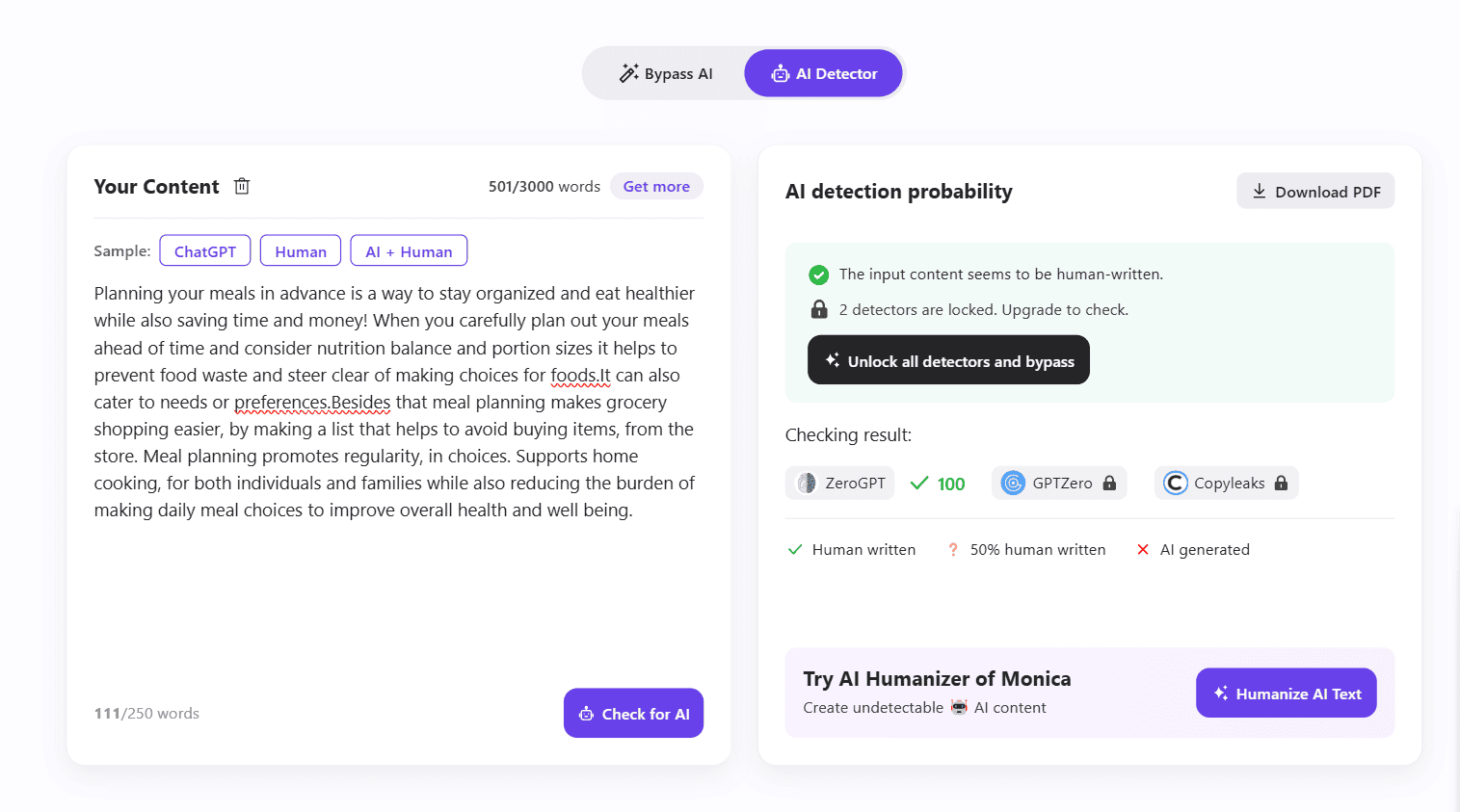This screenshot has height=812, width=1460.
Task: Click the green check next to score 100
Action: pyautogui.click(x=919, y=483)
